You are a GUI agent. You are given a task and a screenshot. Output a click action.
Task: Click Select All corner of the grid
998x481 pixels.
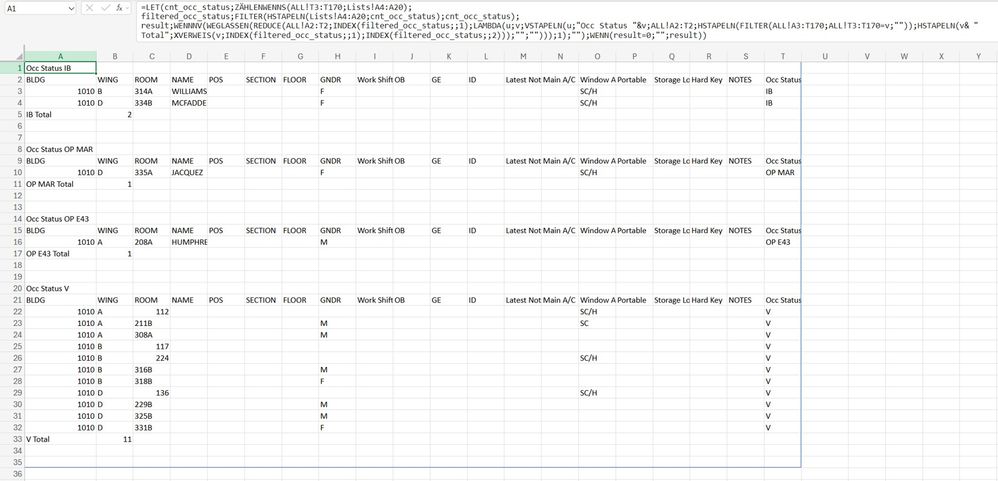(x=12, y=56)
